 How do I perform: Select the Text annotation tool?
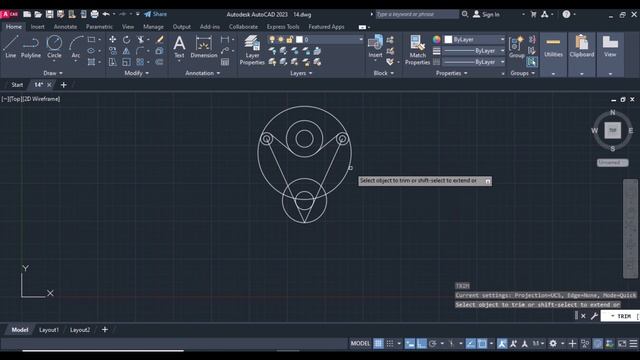tap(179, 47)
